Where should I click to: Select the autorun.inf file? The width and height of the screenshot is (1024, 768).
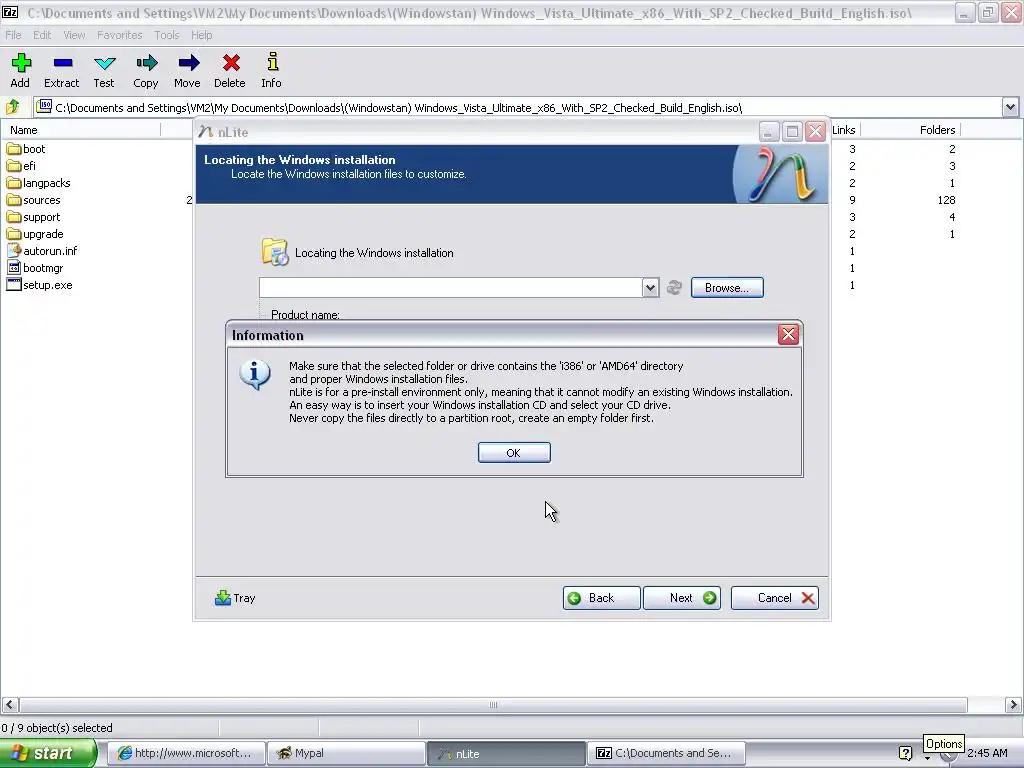[42, 251]
